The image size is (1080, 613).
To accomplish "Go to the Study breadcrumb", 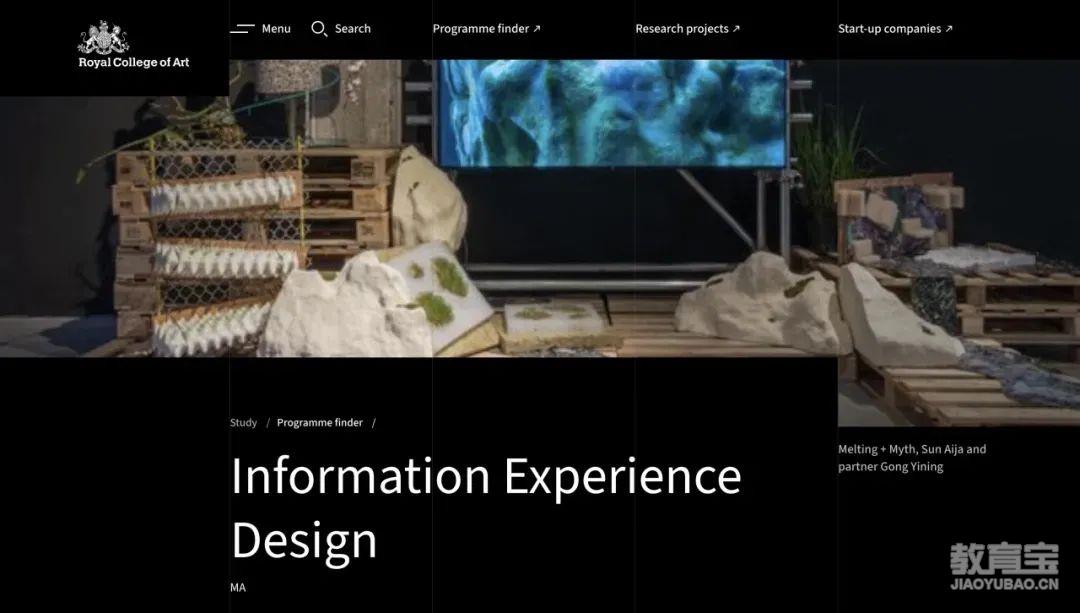I will pos(243,423).
